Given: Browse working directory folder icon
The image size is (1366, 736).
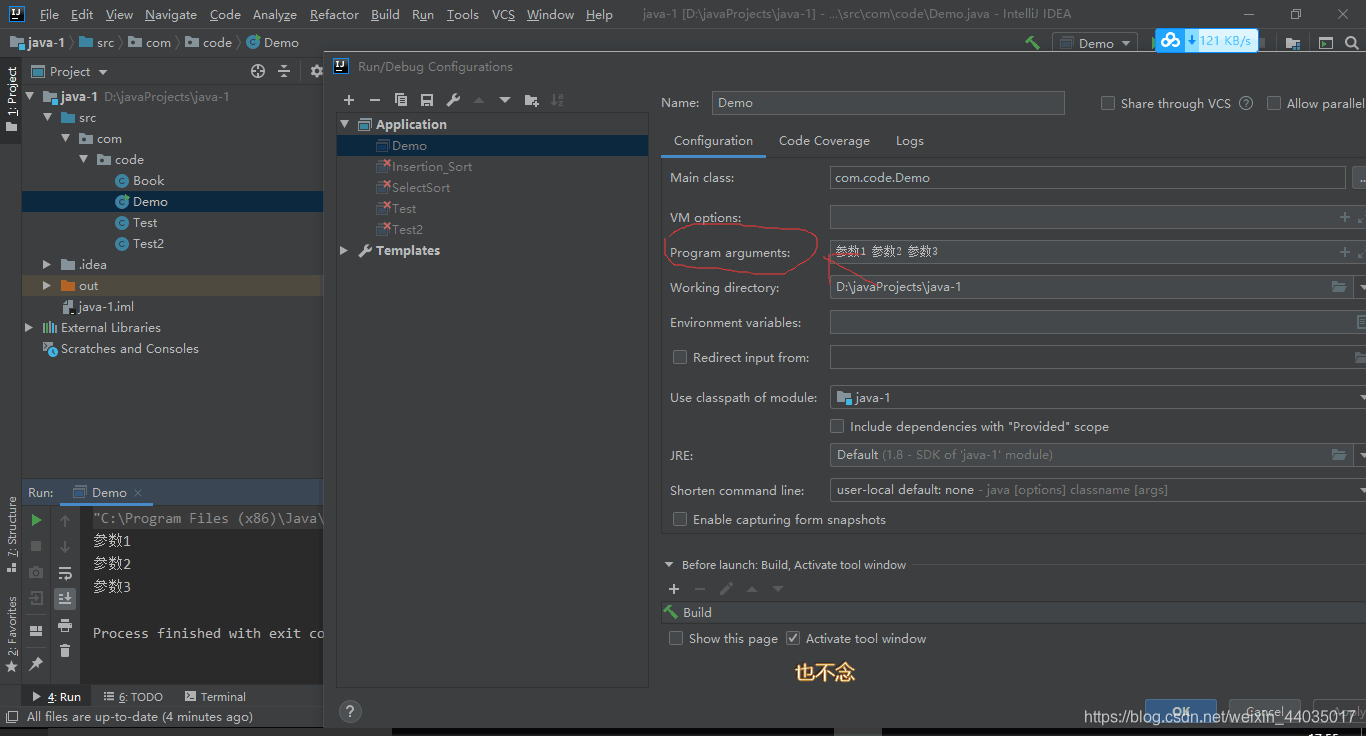Looking at the screenshot, I should coord(1339,287).
